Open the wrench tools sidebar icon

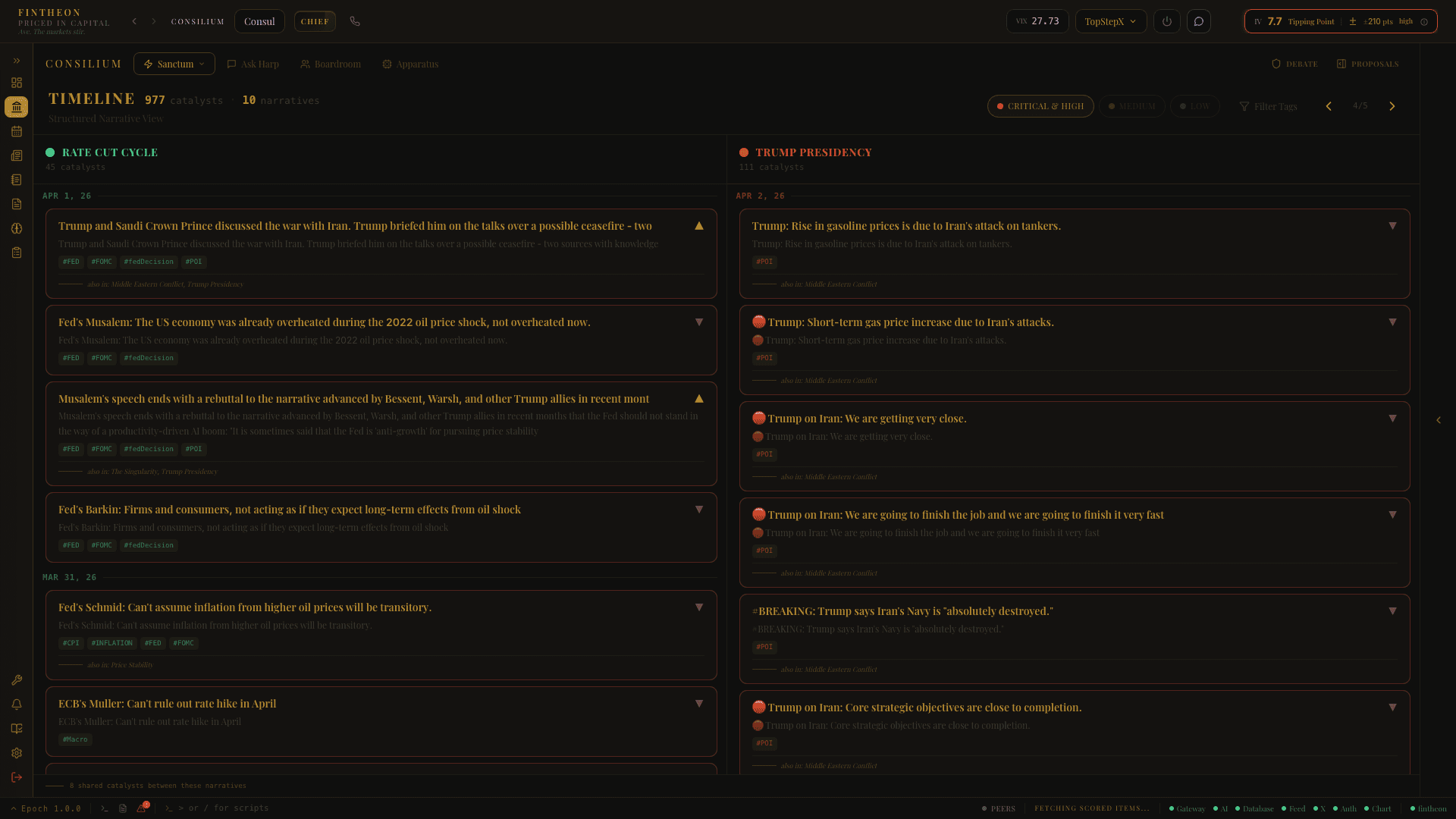click(x=16, y=680)
